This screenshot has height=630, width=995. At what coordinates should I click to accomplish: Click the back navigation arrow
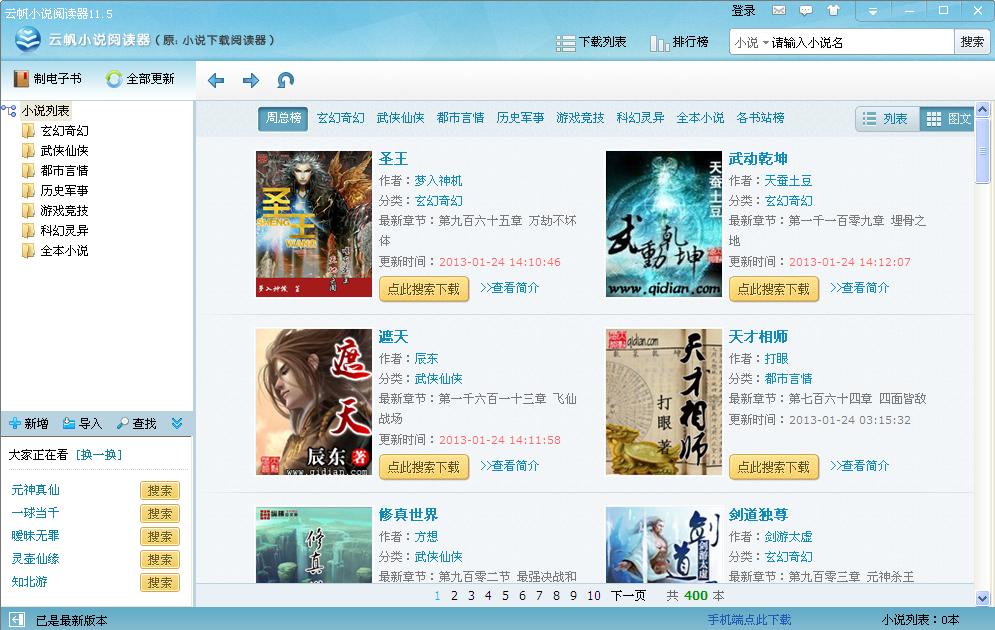(215, 80)
